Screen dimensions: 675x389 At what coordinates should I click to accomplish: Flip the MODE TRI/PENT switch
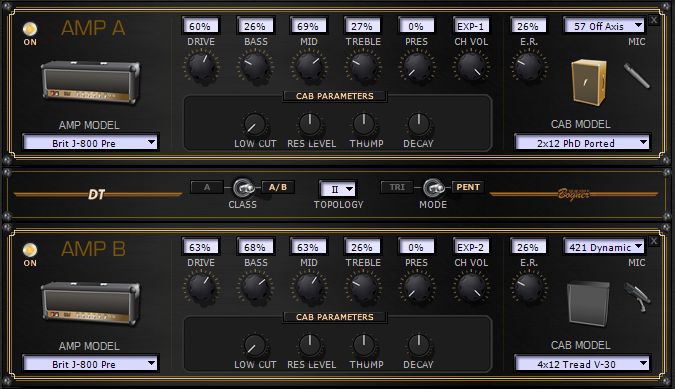tap(433, 188)
